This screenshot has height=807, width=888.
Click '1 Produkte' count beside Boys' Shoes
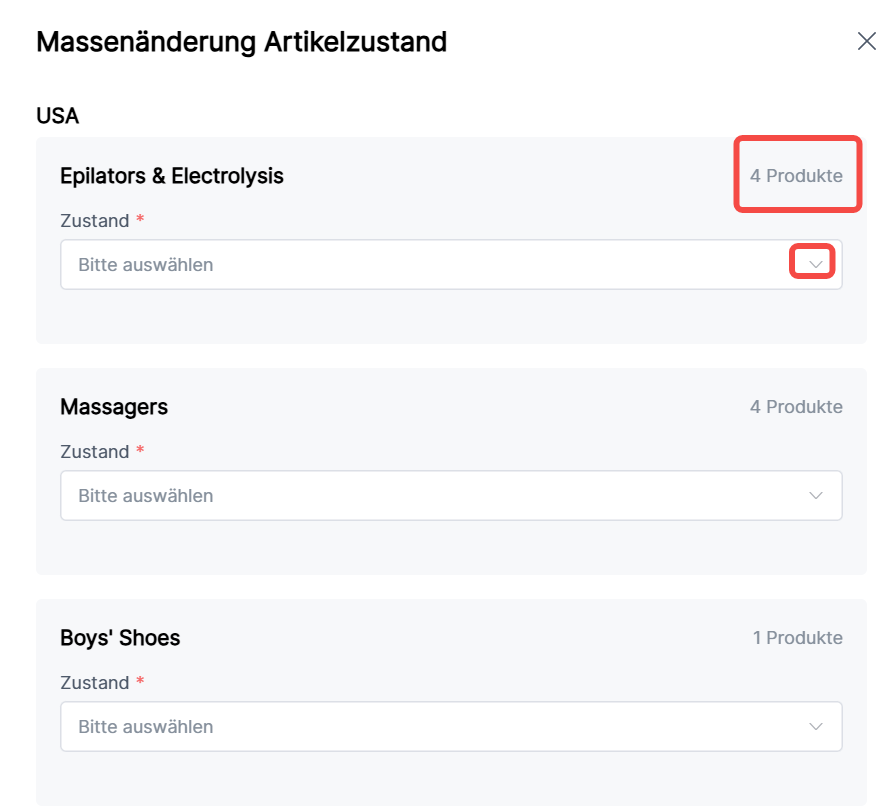point(797,638)
